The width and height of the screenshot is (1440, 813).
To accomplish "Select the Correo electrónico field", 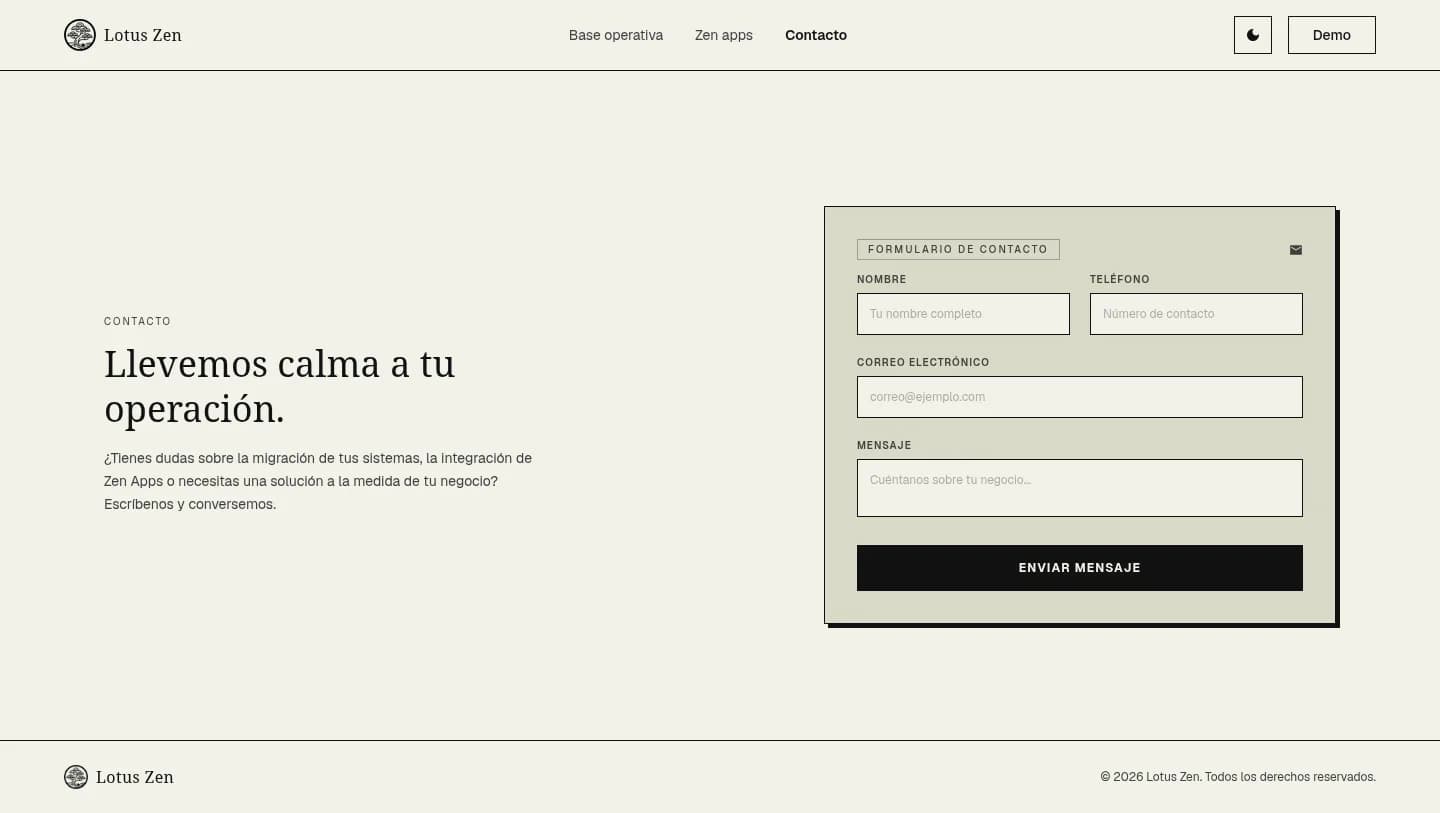I will coord(1080,397).
